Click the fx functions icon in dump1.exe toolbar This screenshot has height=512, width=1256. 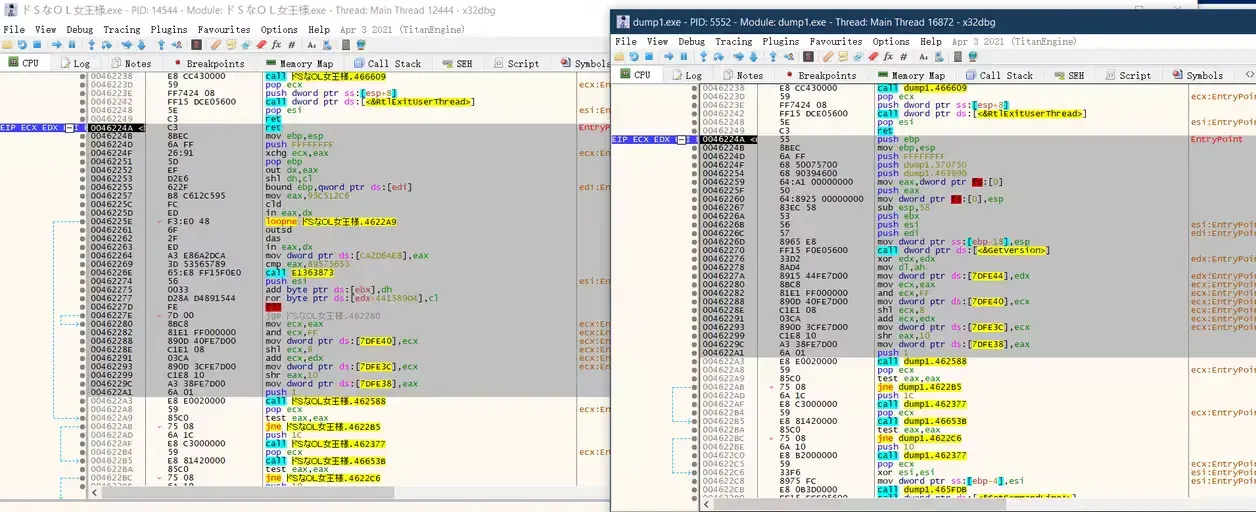(x=888, y=56)
